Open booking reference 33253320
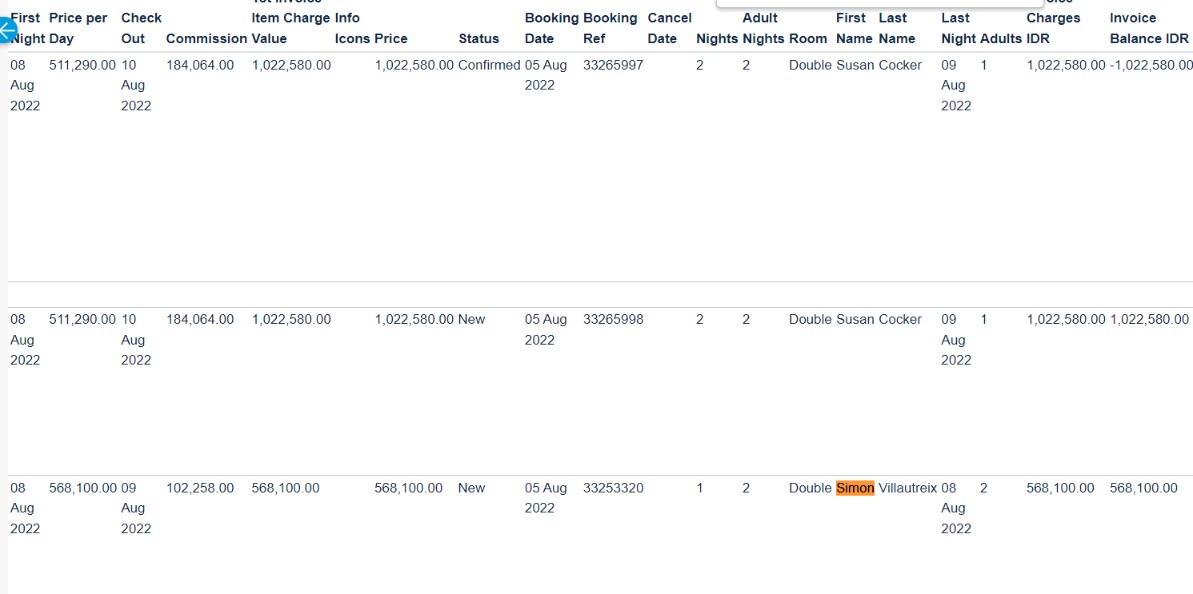The image size is (1193, 594). tap(611, 487)
